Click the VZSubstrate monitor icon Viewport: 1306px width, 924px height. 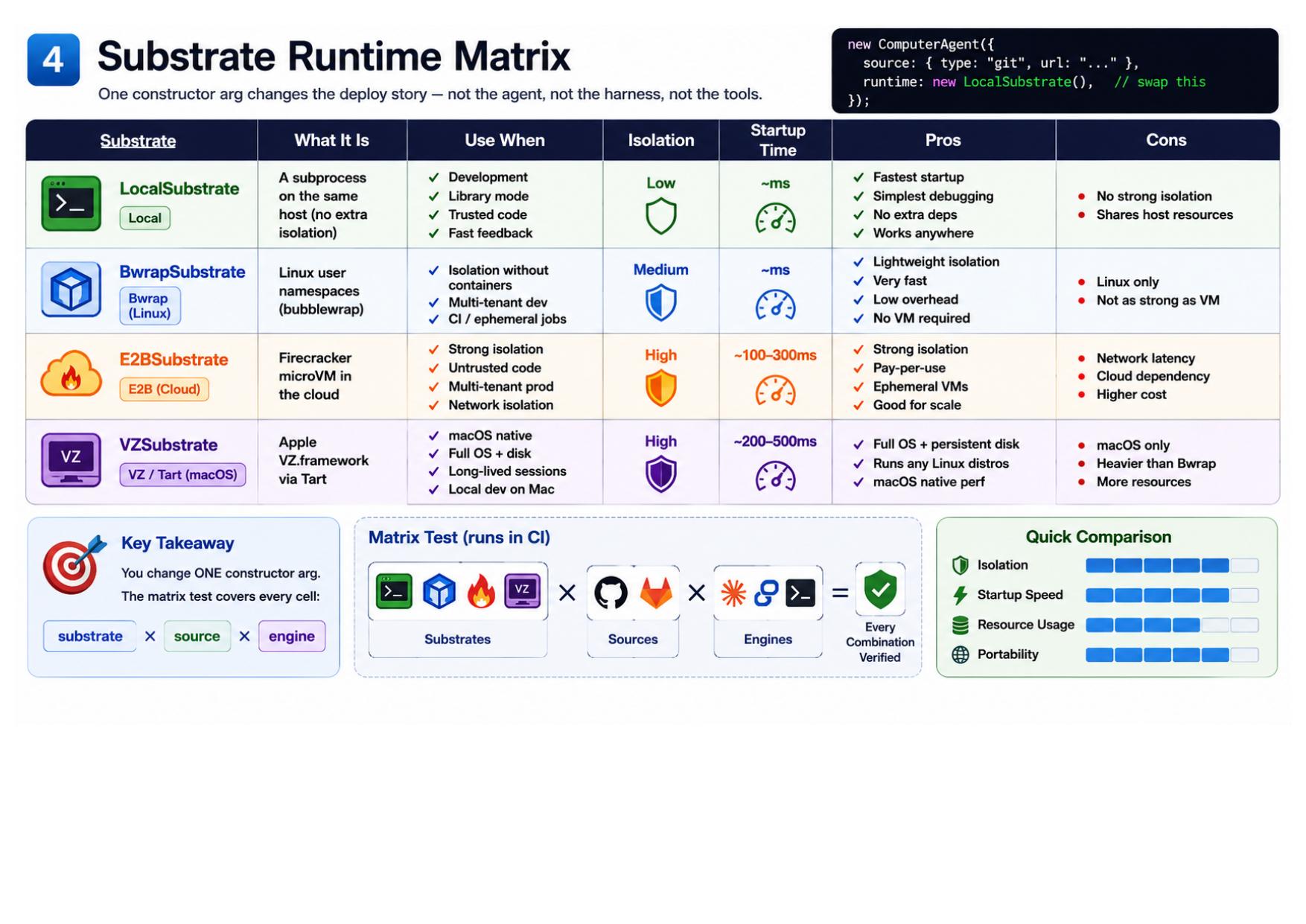click(x=71, y=459)
